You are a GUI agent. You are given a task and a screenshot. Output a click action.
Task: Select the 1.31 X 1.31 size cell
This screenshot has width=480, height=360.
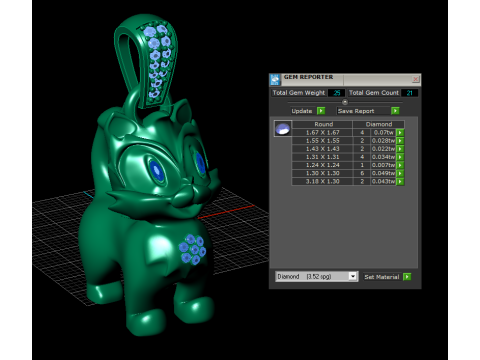click(322, 157)
